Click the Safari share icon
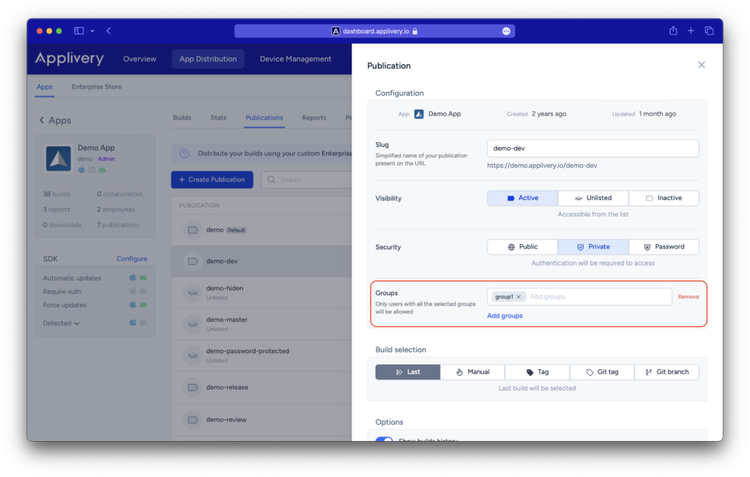Screen dimensions: 750x477 pyautogui.click(x=673, y=31)
